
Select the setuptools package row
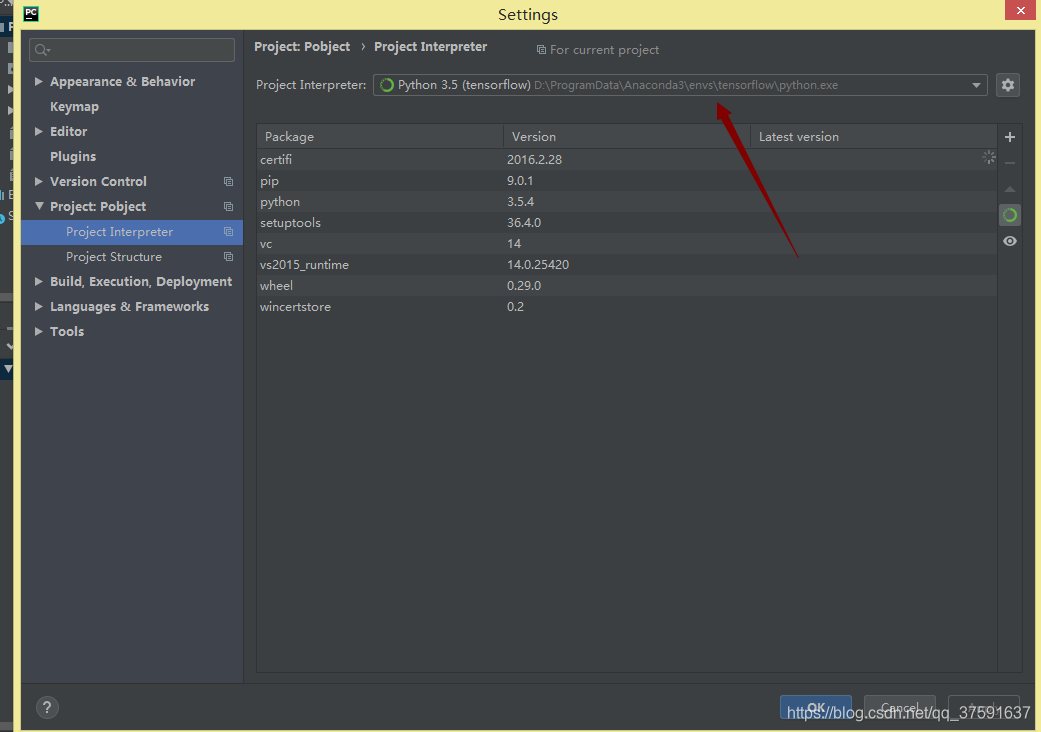click(x=627, y=222)
